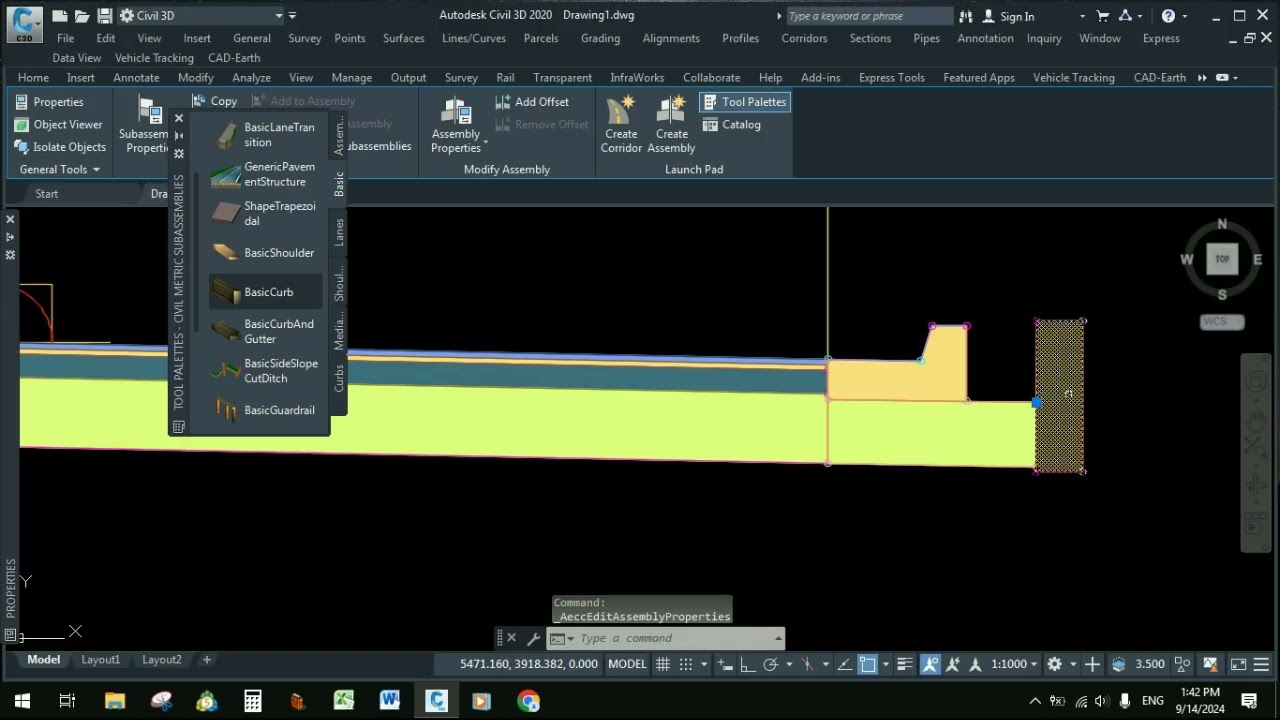Image resolution: width=1280 pixels, height=720 pixels.
Task: Click the New drawing icon in quick access toolbar
Action: [61, 16]
